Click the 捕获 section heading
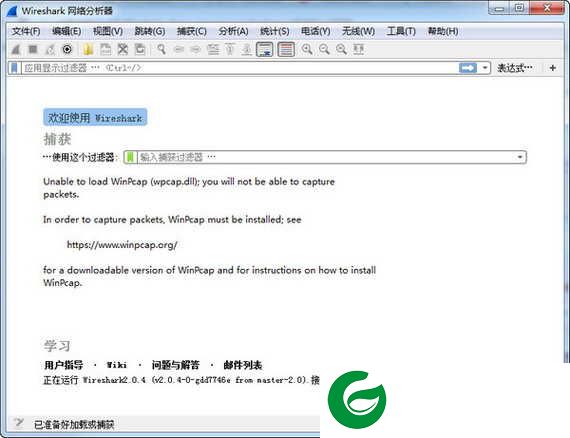Image resolution: width=570 pixels, height=438 pixels. point(57,139)
